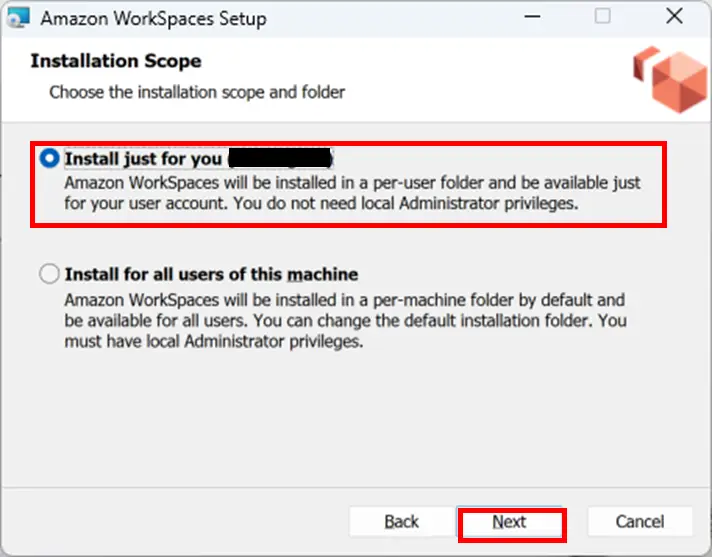Screen dimensions: 712x557
Task: Proceed with the Next button
Action: [x=509, y=522]
